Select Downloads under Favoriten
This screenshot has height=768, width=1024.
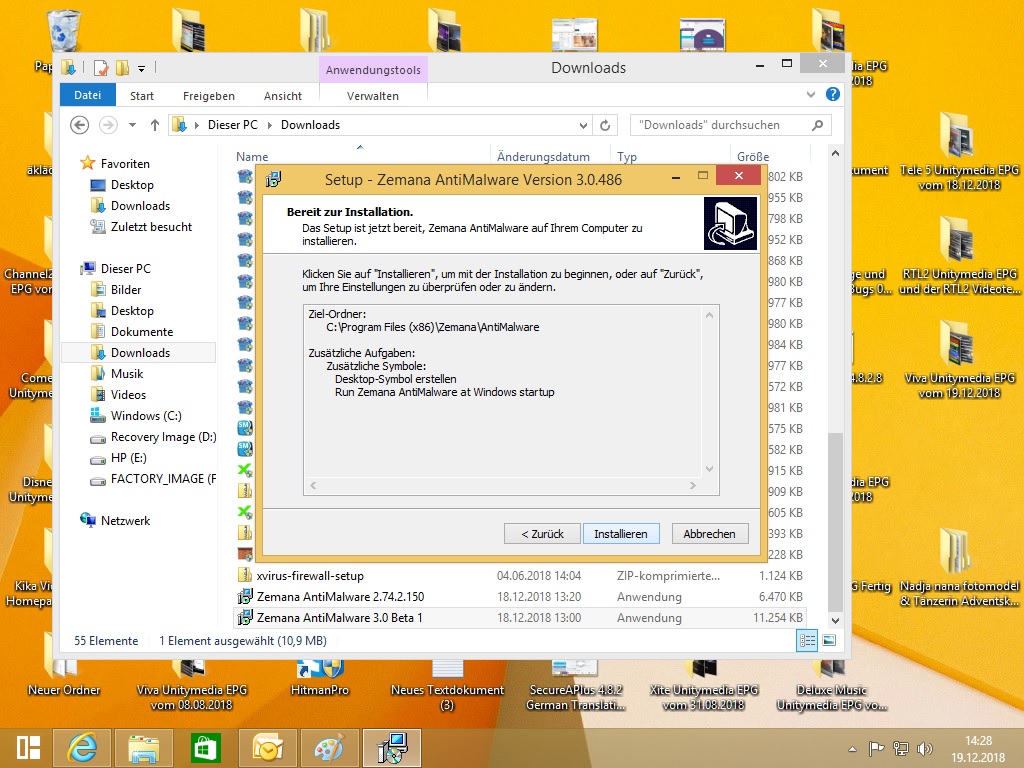pos(140,206)
